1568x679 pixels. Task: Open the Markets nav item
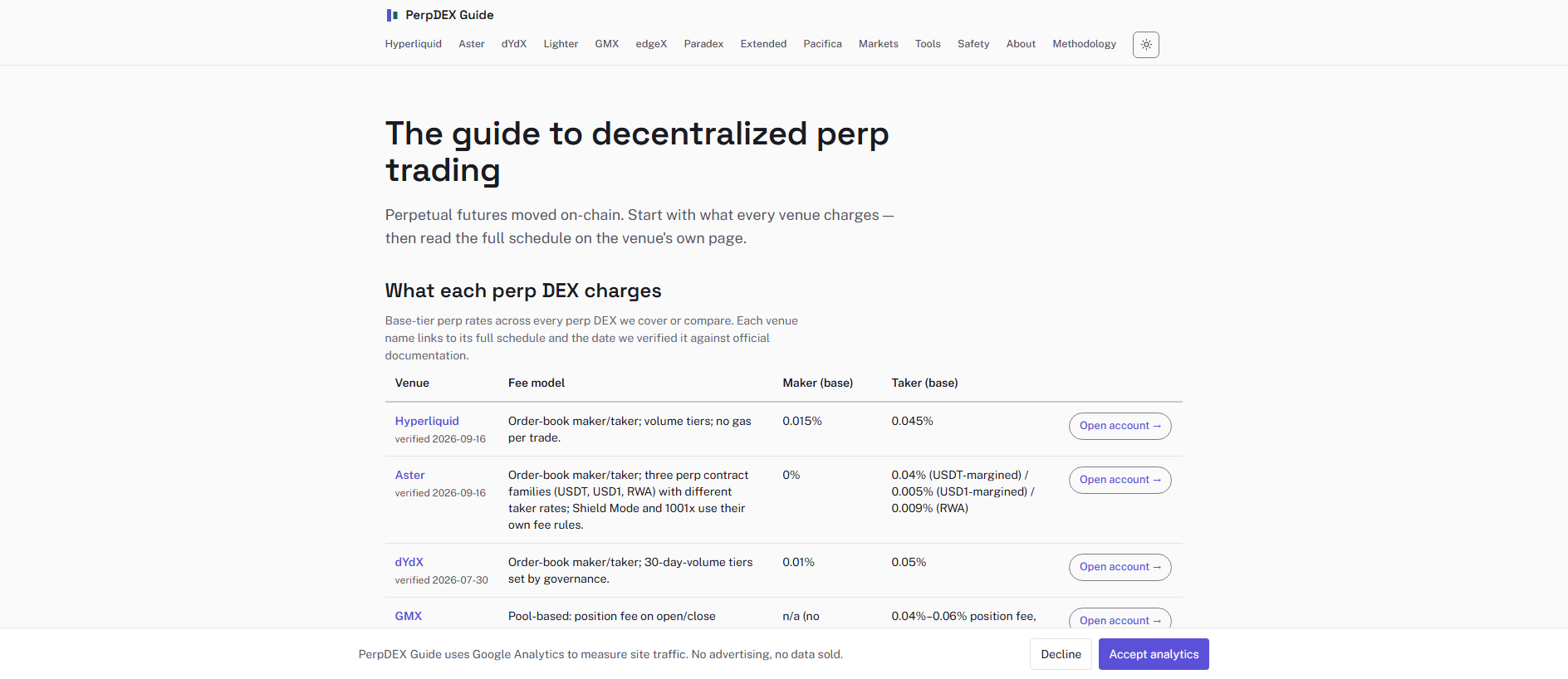point(878,44)
